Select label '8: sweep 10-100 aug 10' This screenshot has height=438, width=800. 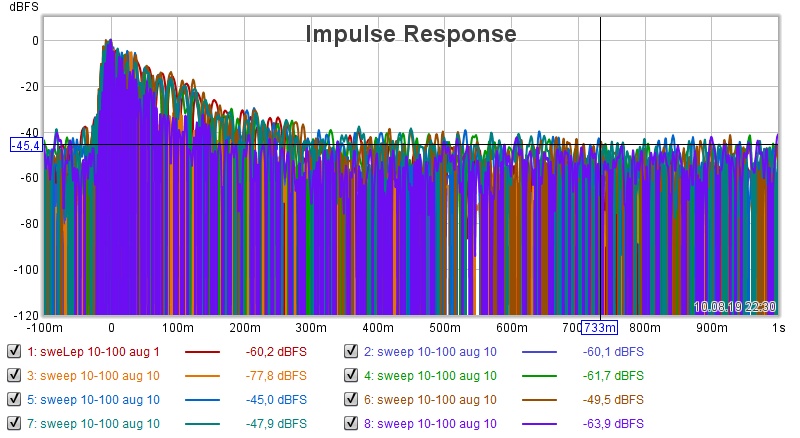pyautogui.click(x=430, y=424)
